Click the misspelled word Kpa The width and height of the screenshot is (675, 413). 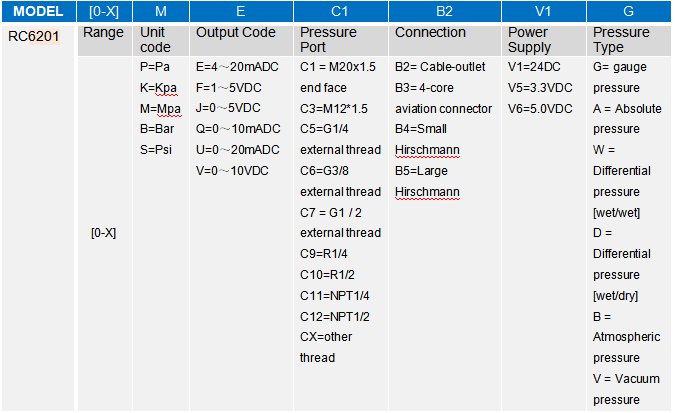166,88
